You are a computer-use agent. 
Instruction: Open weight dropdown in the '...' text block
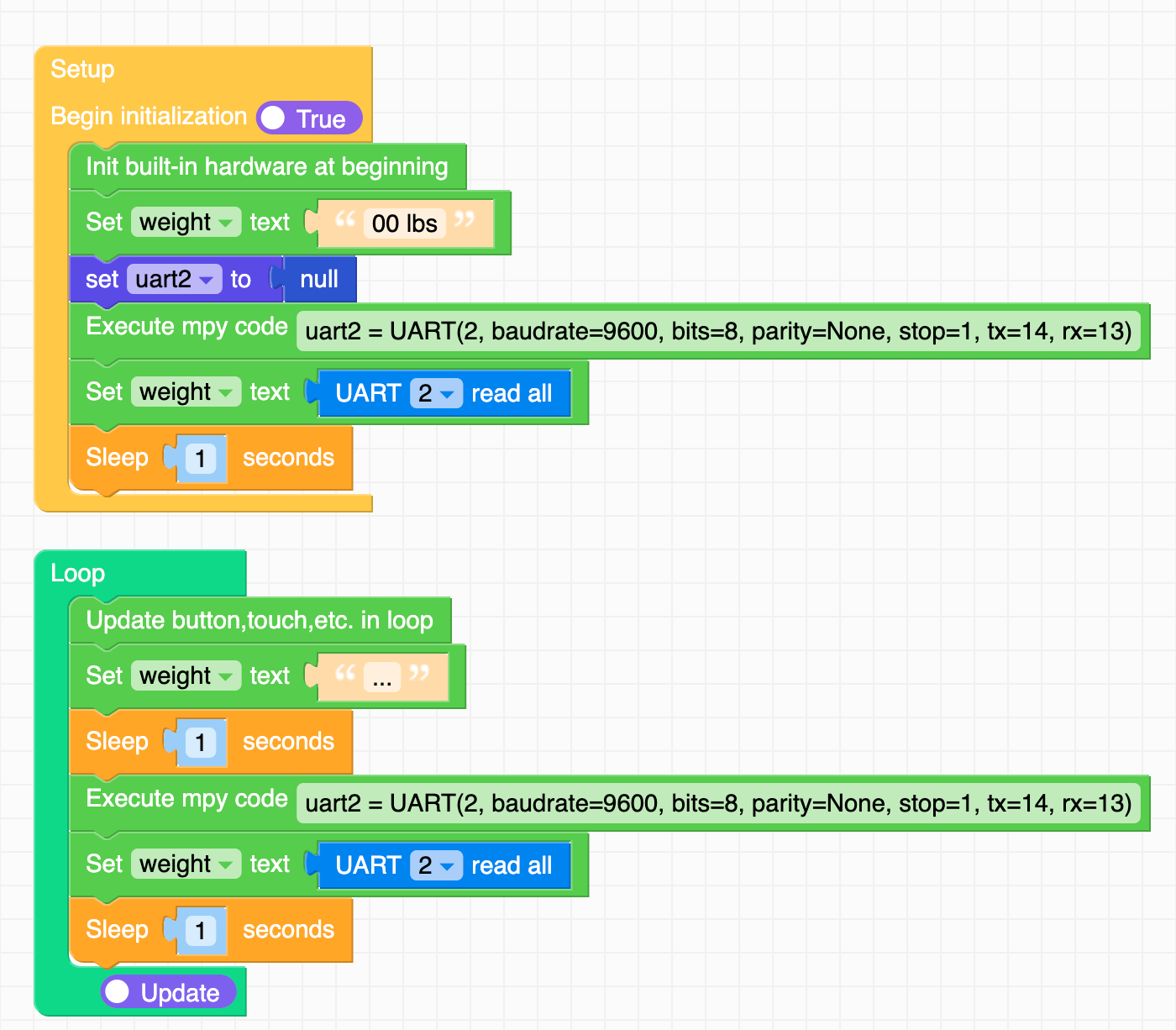coord(186,676)
